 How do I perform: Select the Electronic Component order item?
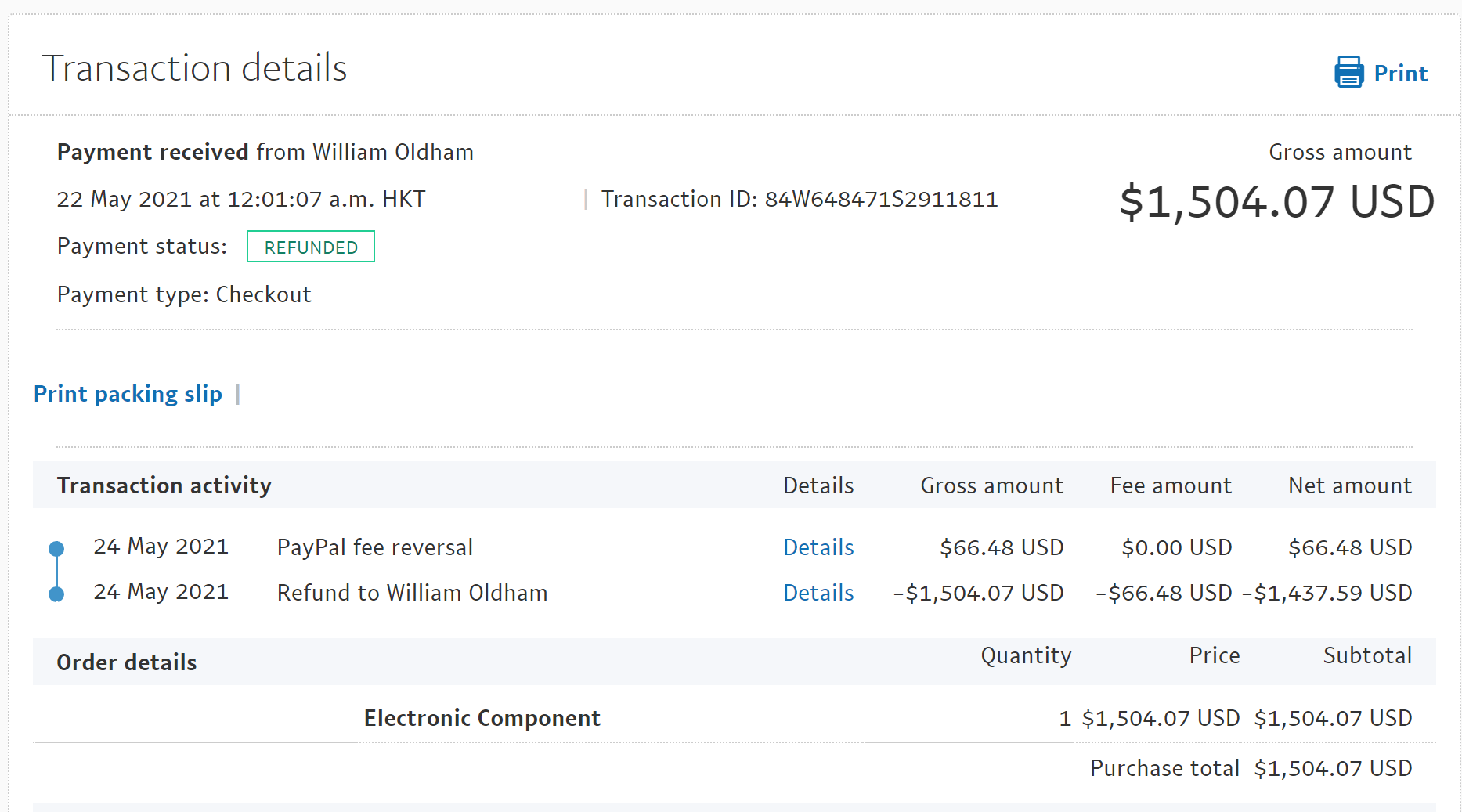click(482, 718)
